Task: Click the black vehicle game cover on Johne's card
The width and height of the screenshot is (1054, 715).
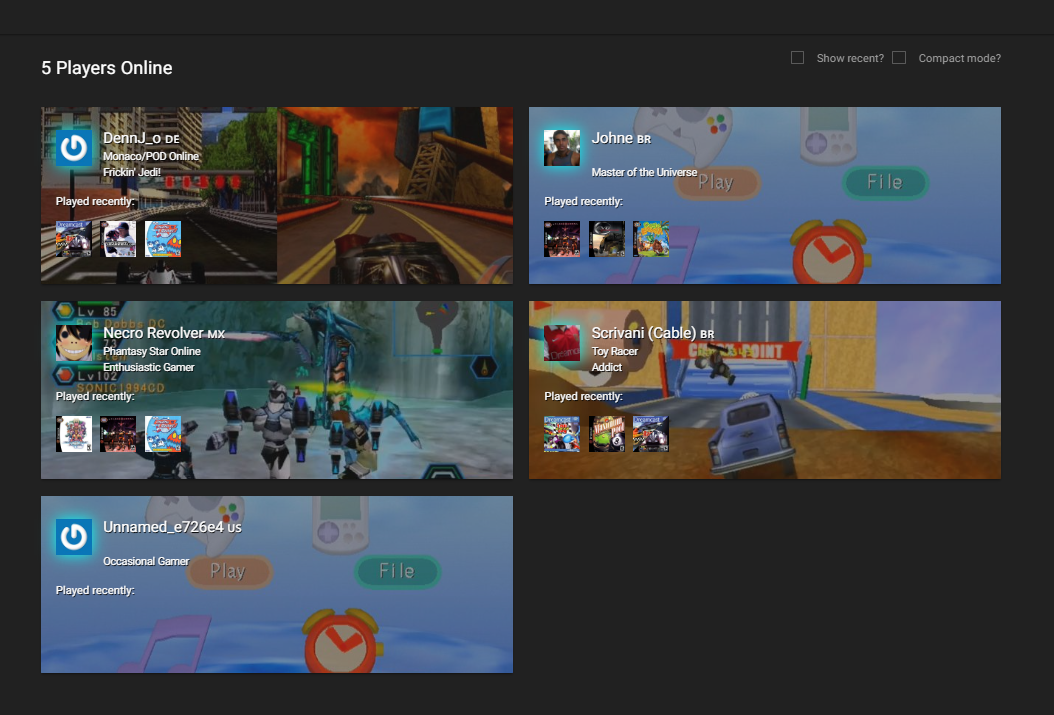Action: click(606, 239)
